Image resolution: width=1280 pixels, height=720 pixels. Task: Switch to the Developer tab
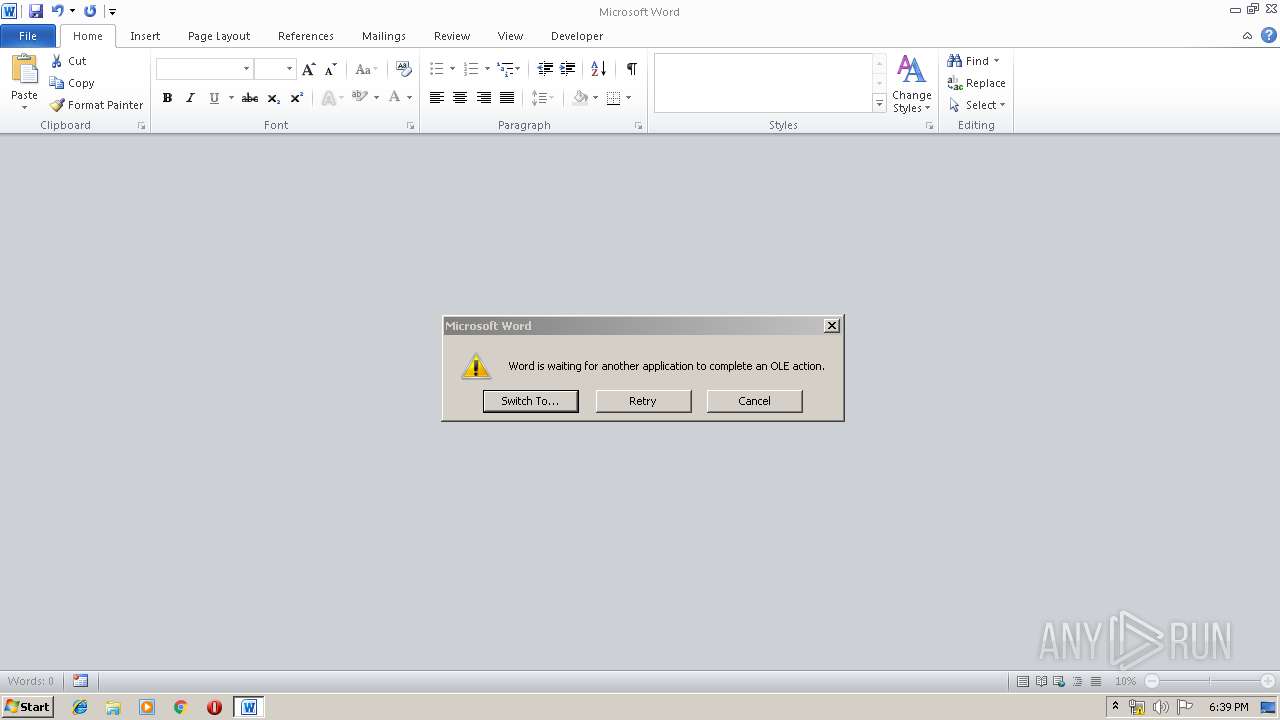click(577, 36)
